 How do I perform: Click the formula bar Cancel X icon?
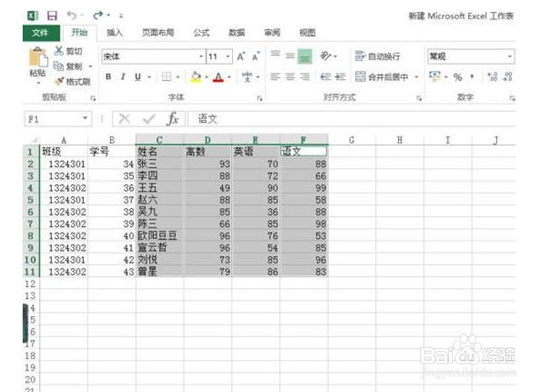click(x=124, y=119)
